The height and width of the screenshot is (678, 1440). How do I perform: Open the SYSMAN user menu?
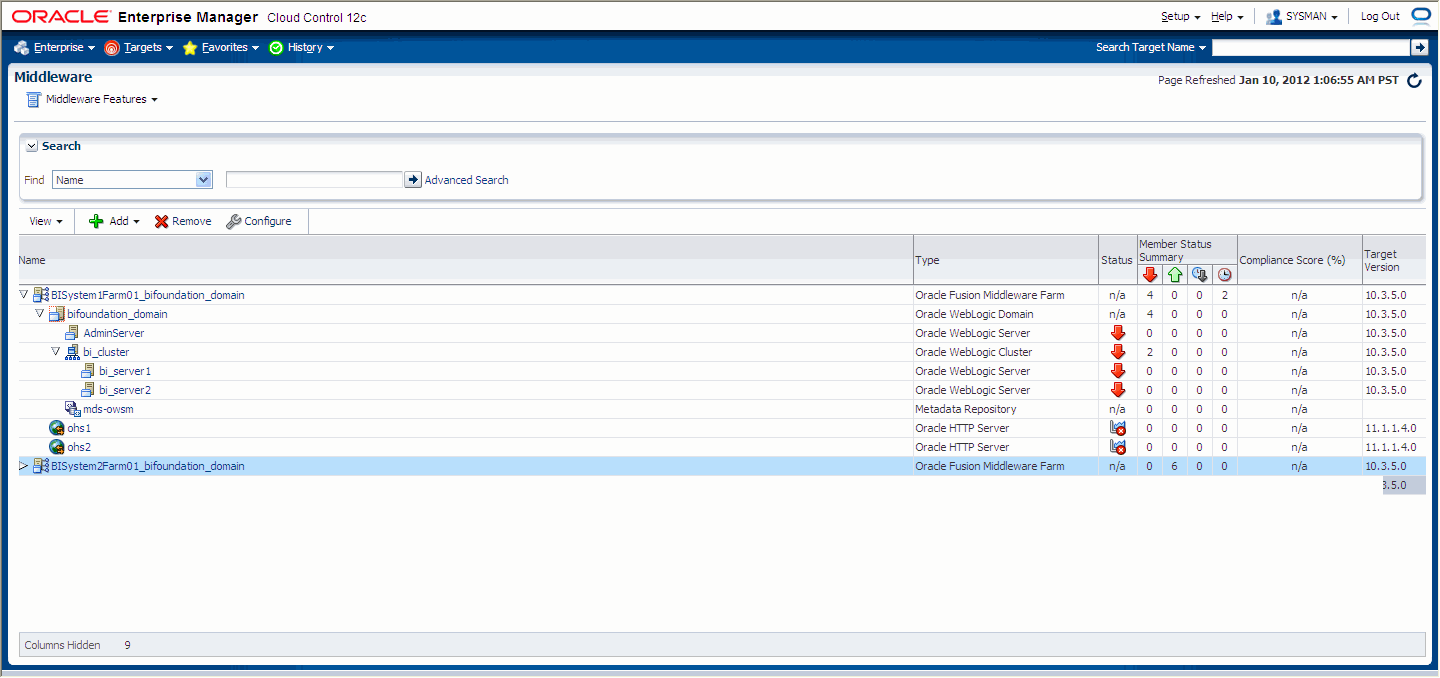pos(1302,16)
